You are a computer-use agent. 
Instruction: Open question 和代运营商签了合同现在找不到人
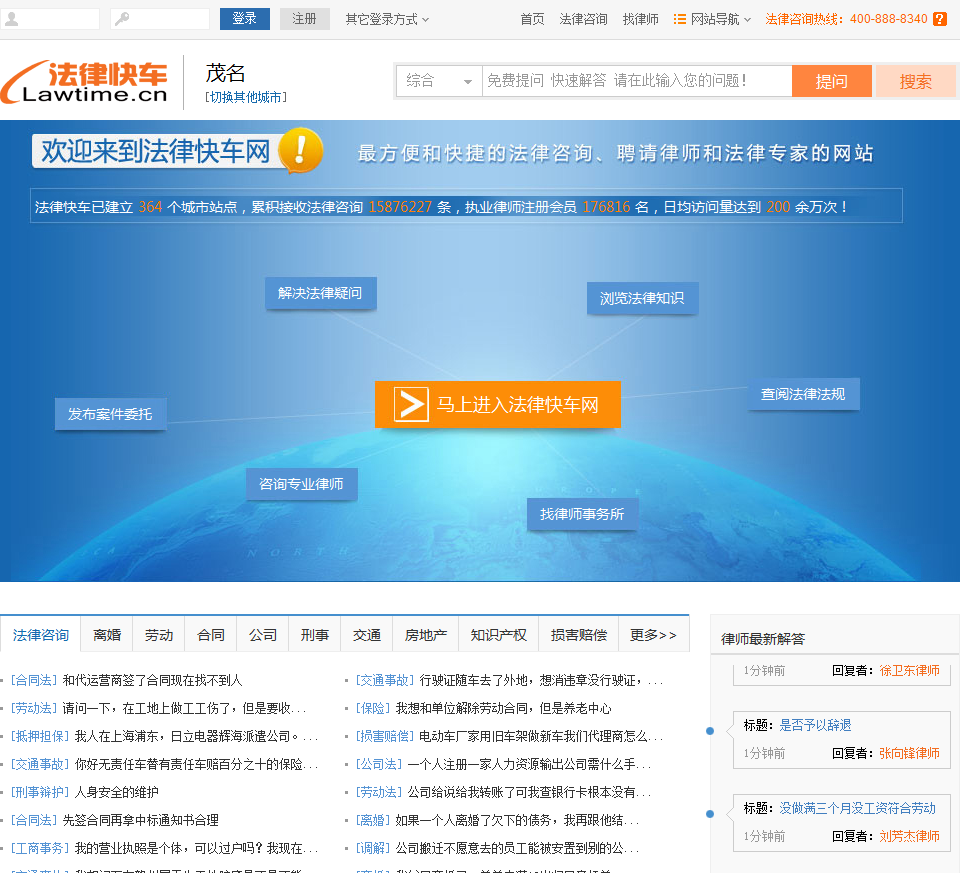pos(152,680)
